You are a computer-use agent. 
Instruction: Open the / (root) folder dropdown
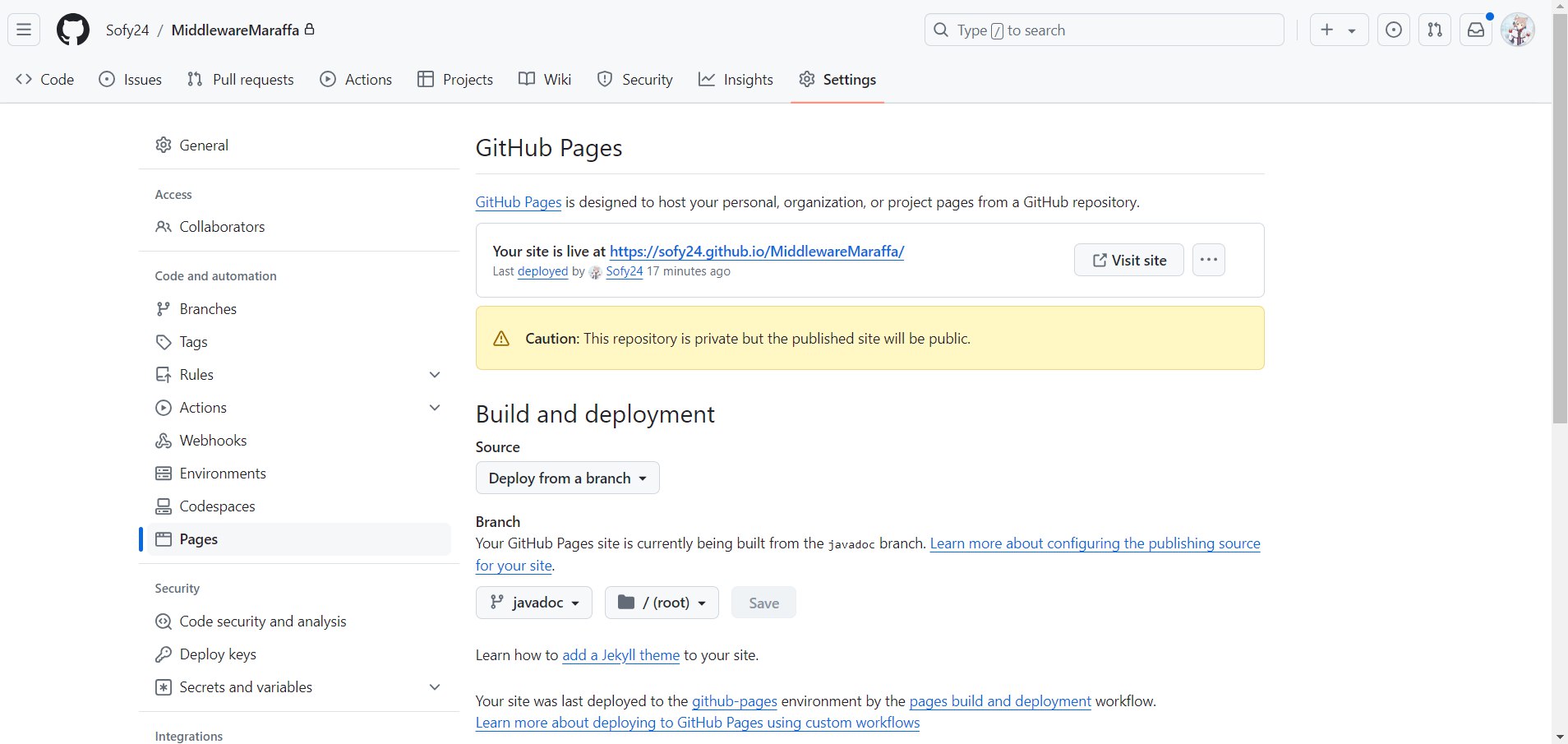(x=662, y=603)
